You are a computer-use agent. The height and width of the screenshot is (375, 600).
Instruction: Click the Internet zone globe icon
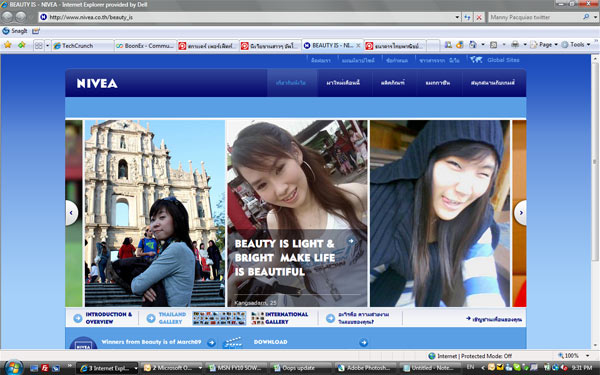point(432,356)
